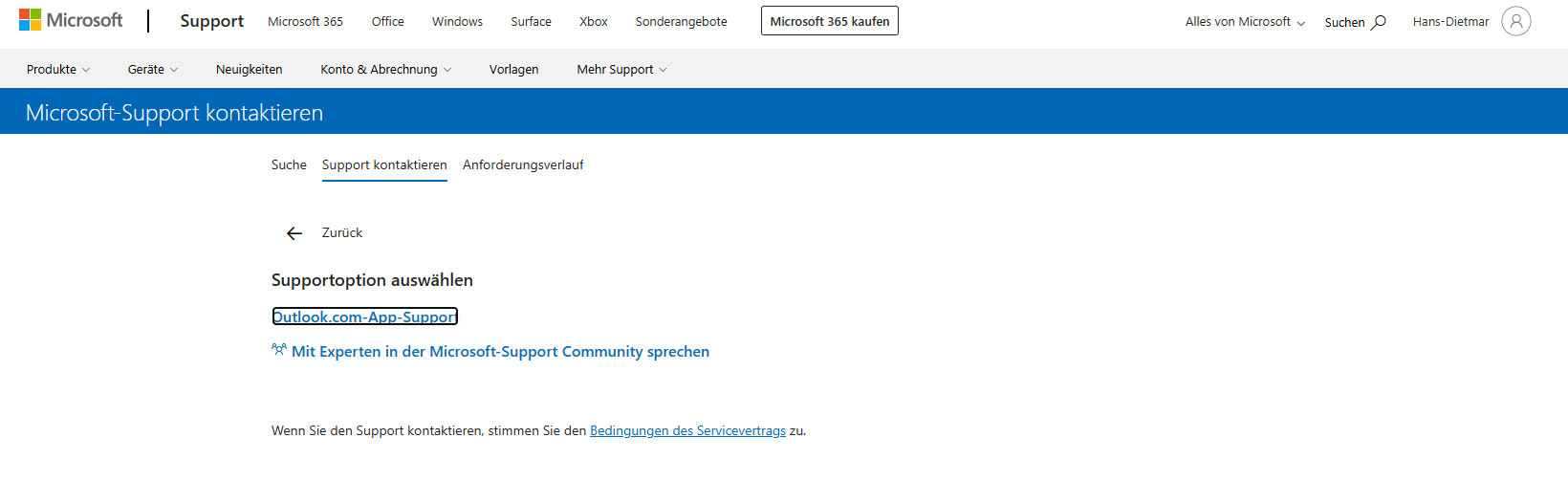Open the Outlook.com-App-Support link
1568x481 pixels.
tap(365, 317)
